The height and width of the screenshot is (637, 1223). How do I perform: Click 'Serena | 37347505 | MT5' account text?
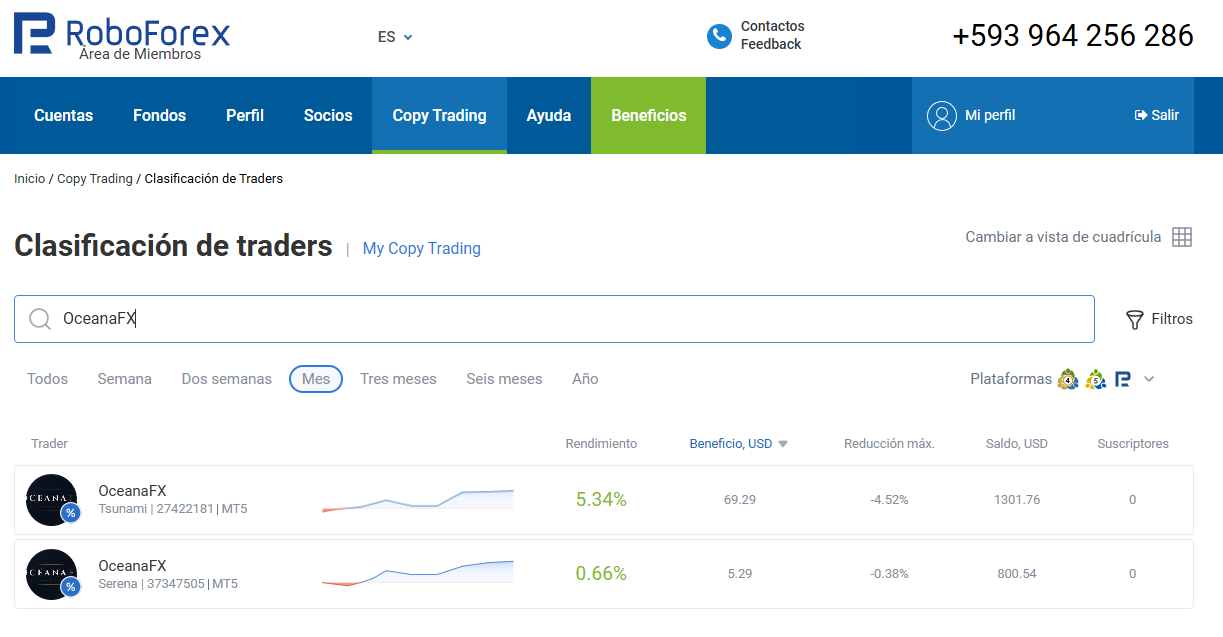click(168, 584)
